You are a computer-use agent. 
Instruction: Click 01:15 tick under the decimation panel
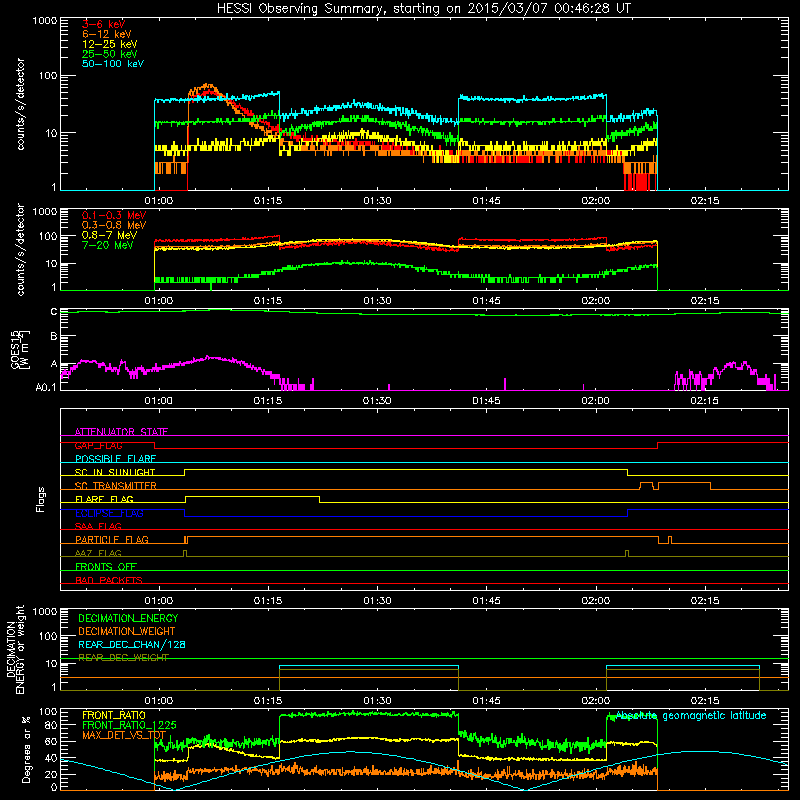(x=268, y=701)
